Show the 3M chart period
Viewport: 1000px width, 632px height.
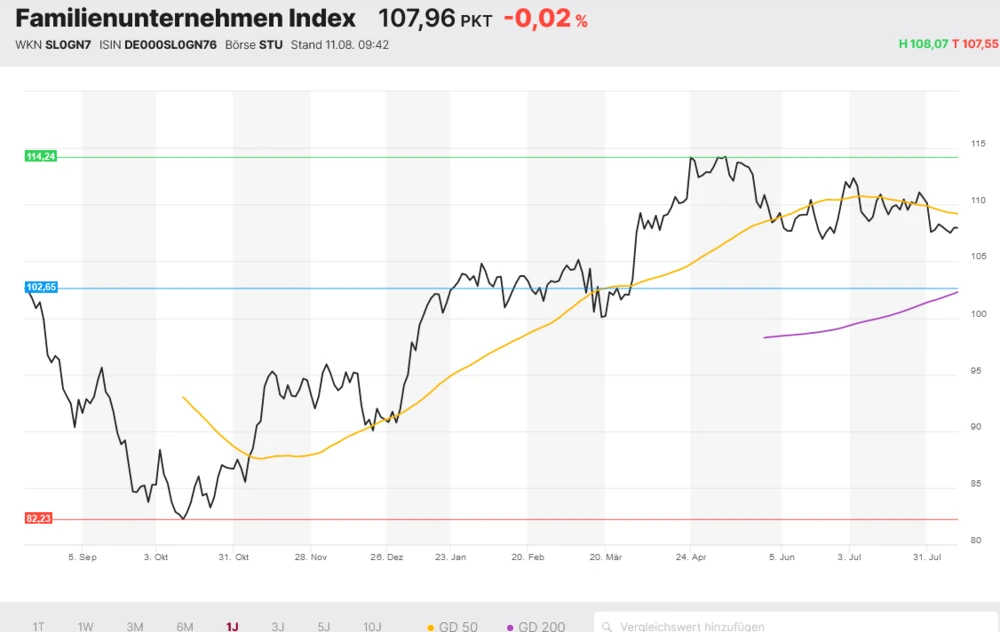tap(135, 627)
